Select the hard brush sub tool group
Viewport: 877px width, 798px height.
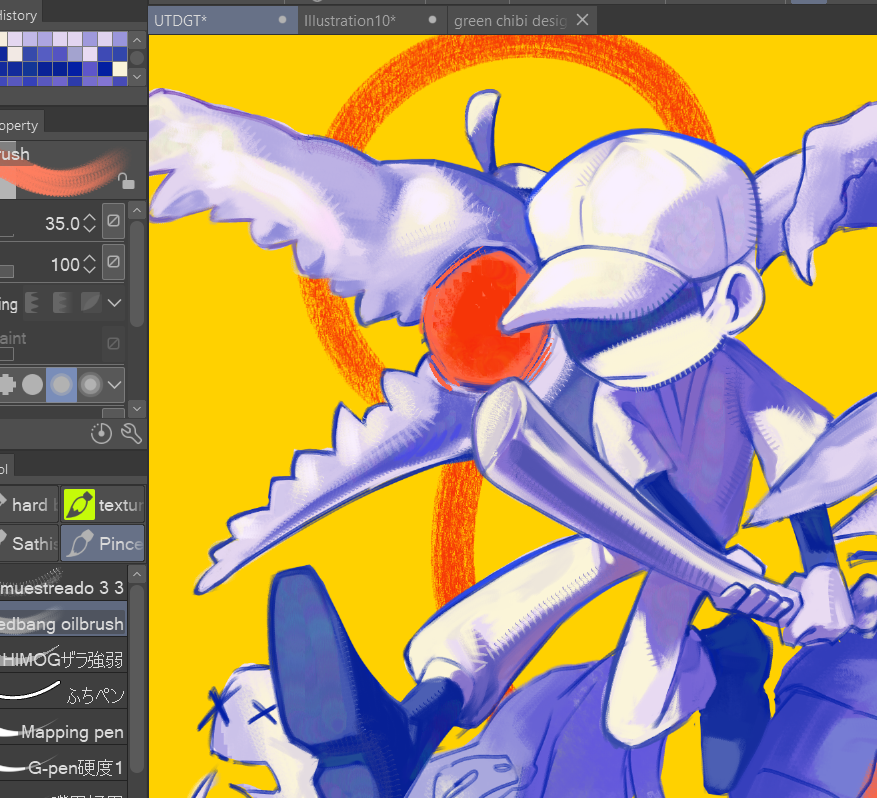(29, 504)
